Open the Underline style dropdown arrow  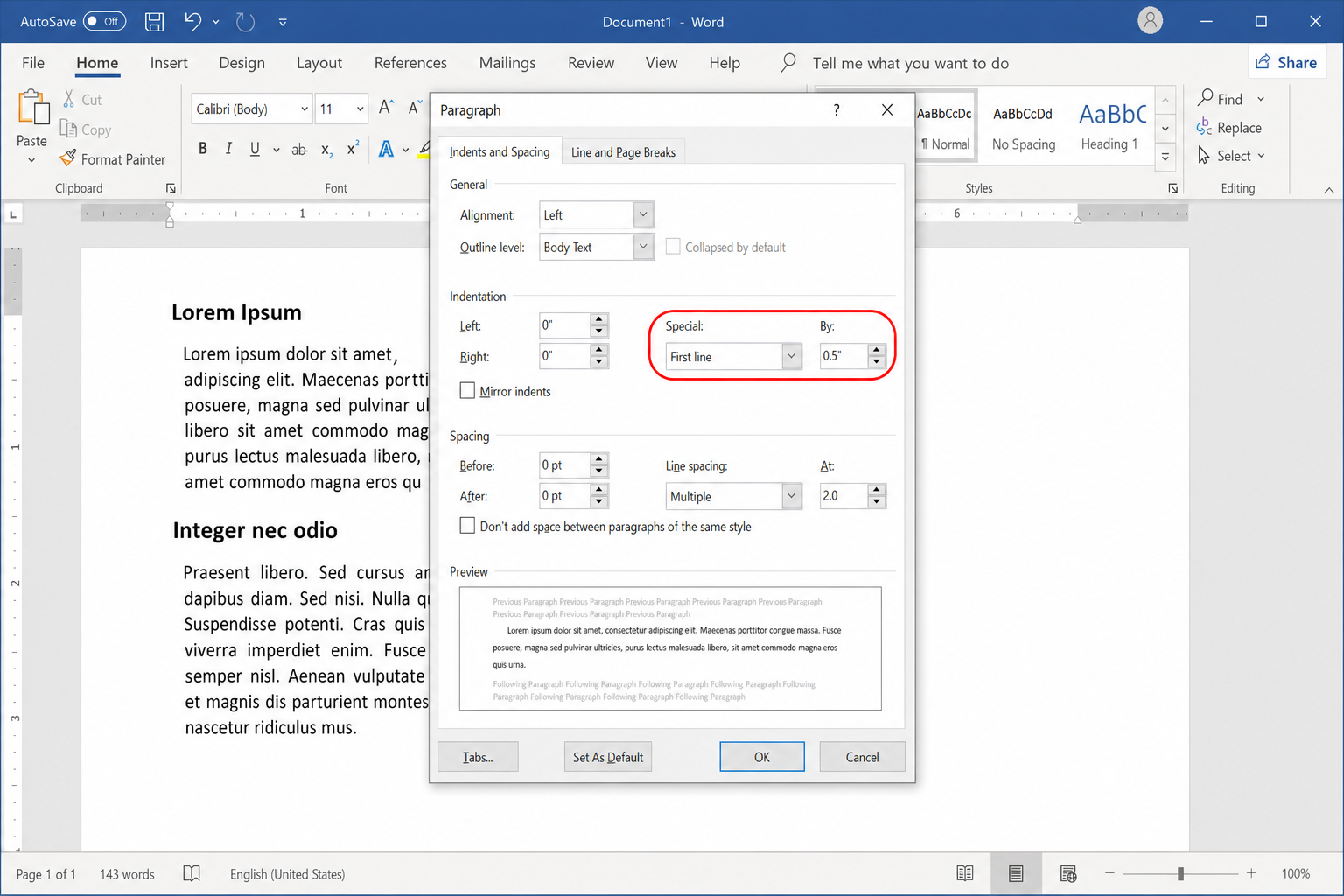tap(276, 150)
